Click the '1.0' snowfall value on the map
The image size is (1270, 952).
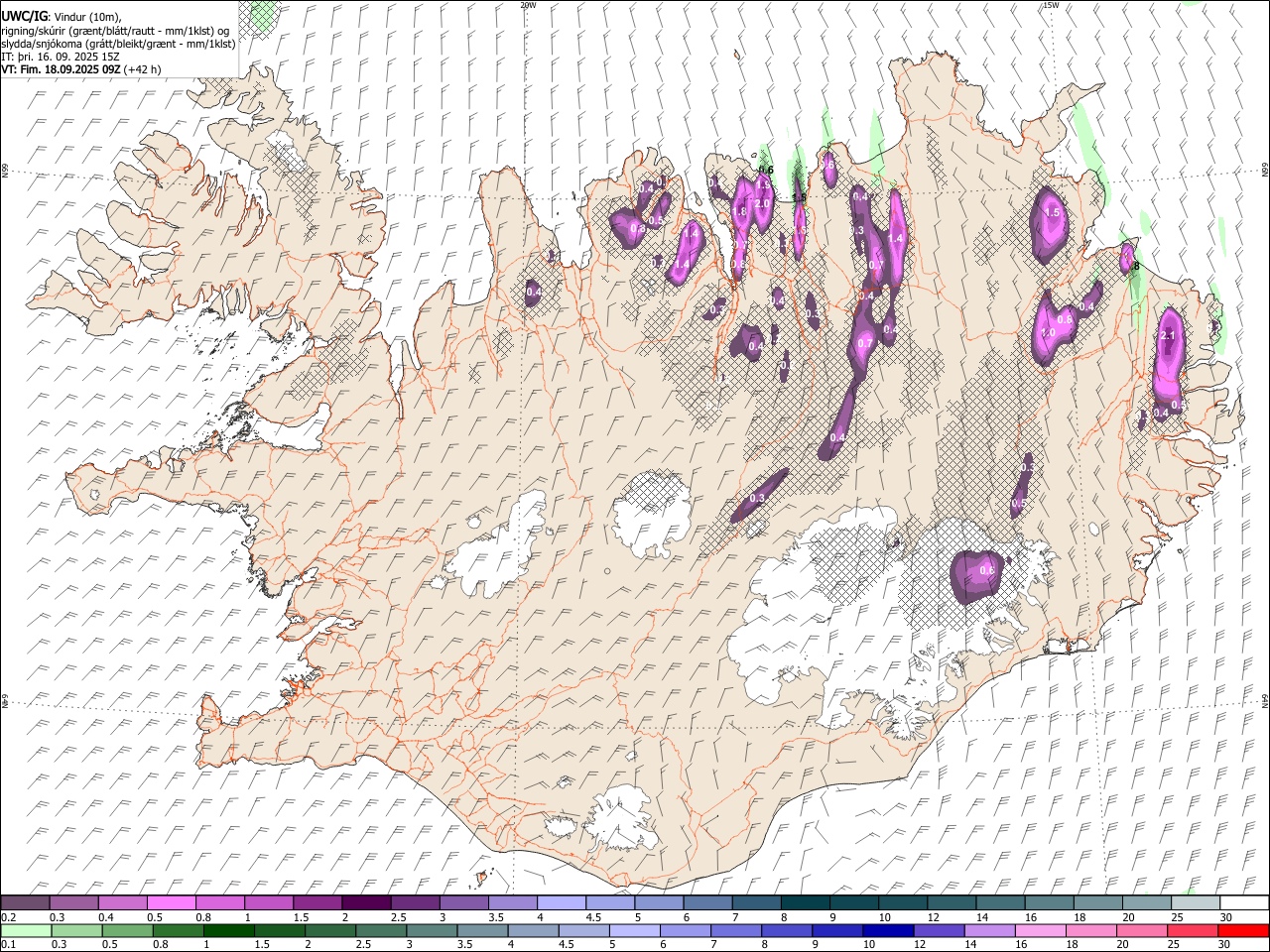(1049, 333)
